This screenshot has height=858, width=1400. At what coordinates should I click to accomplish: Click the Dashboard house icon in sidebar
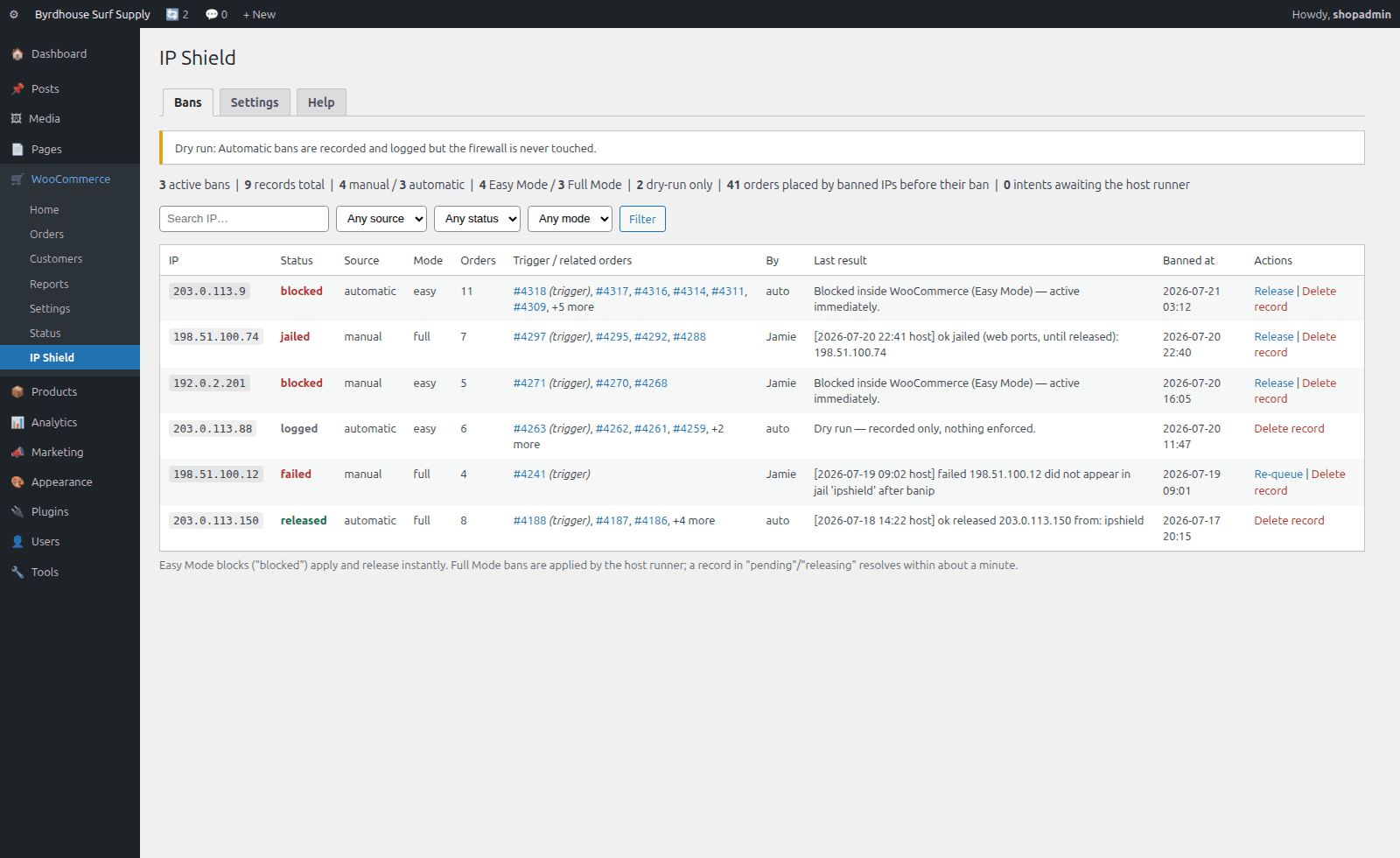(x=17, y=54)
